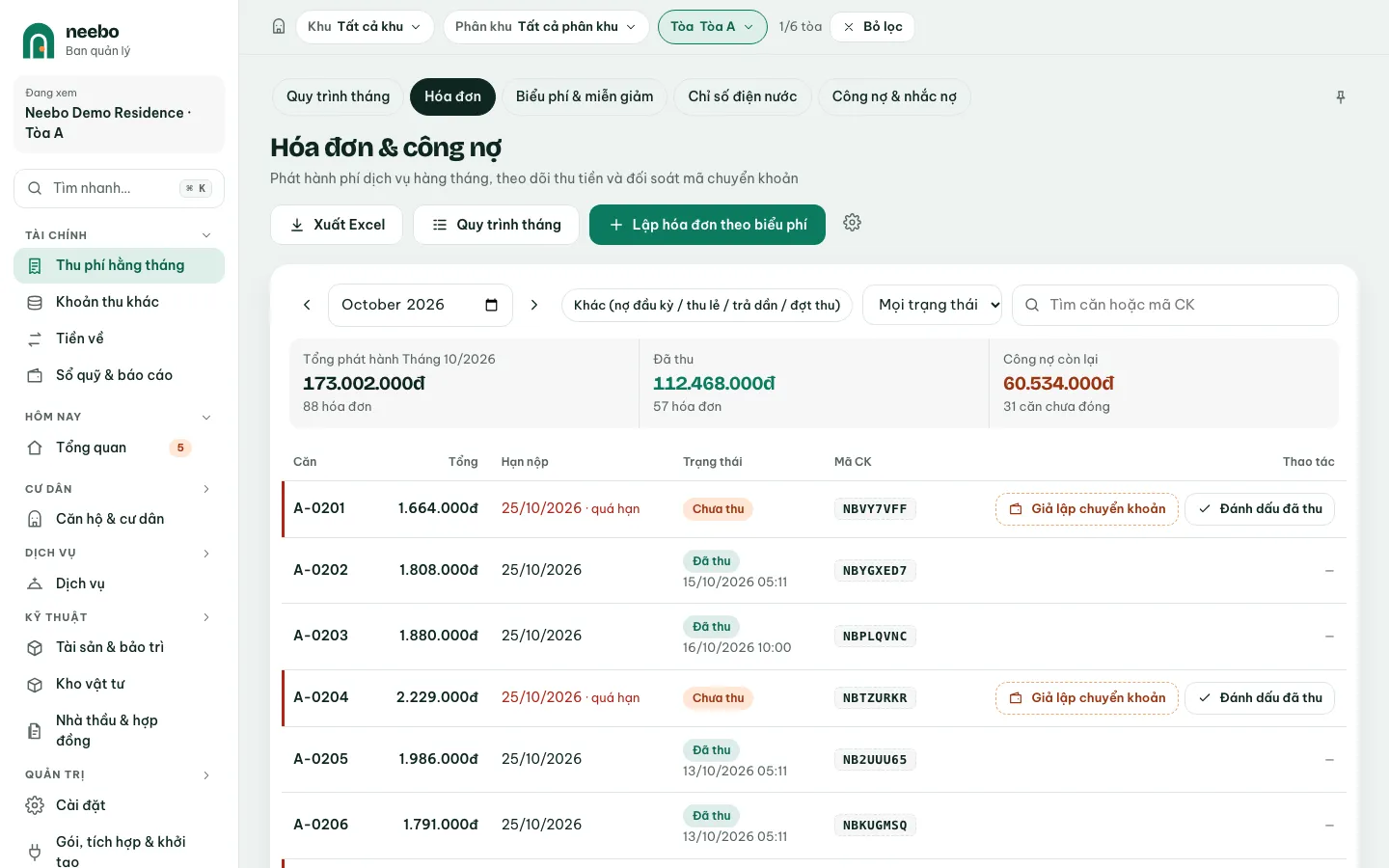The width and height of the screenshot is (1389, 868).
Task: Click the Tìm nhanh search field
Action: pyautogui.click(x=119, y=188)
